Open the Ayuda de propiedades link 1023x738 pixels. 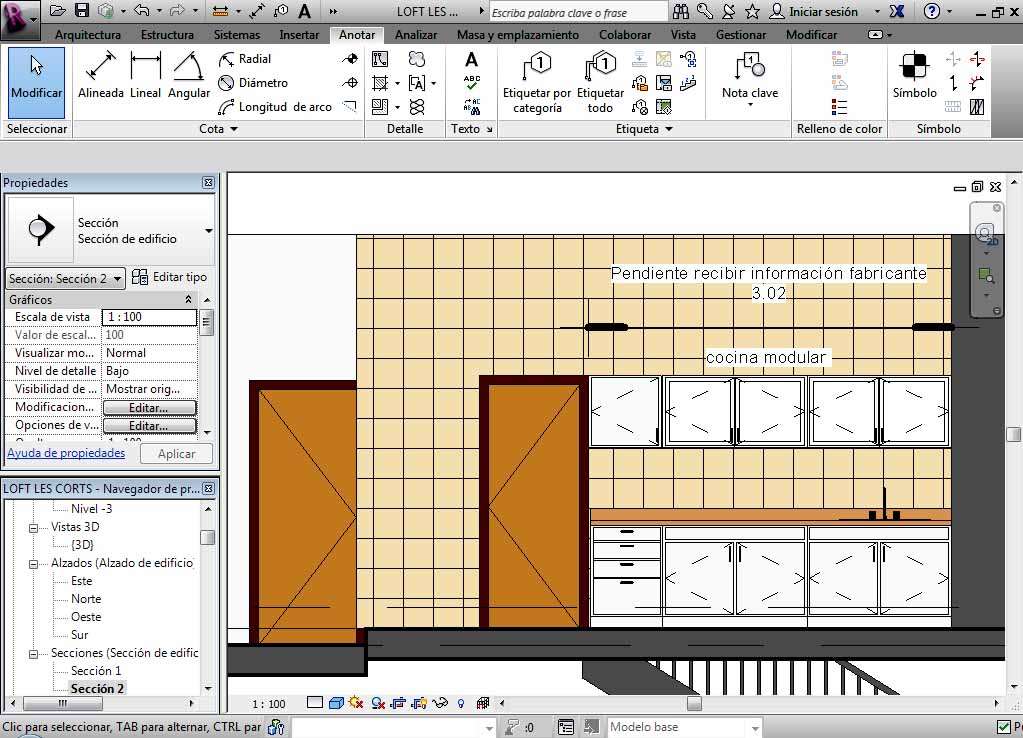coord(66,453)
